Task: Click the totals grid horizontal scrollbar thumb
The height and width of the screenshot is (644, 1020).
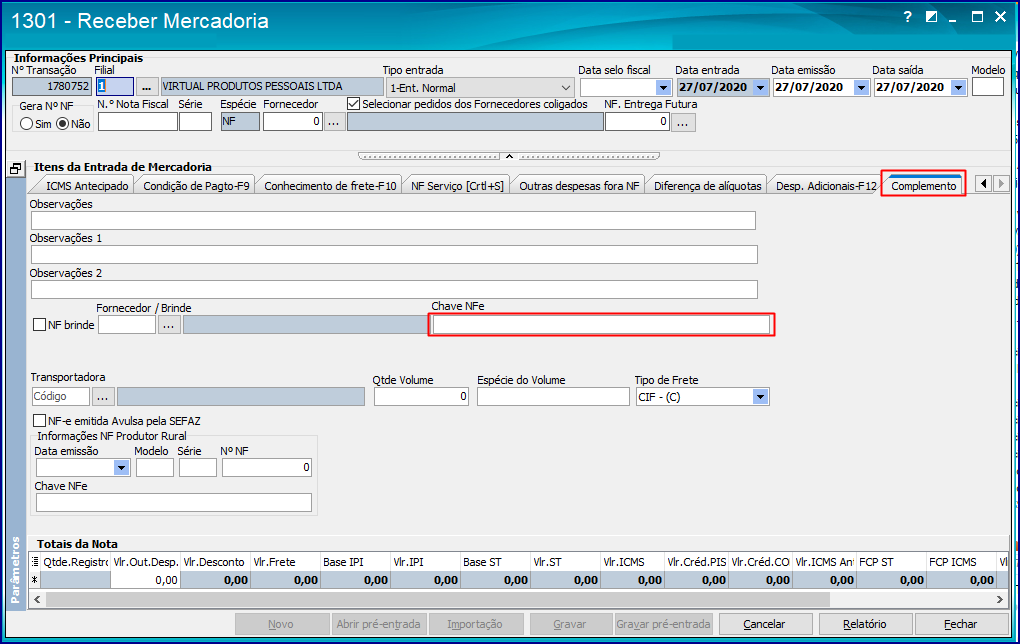Action: [437, 599]
